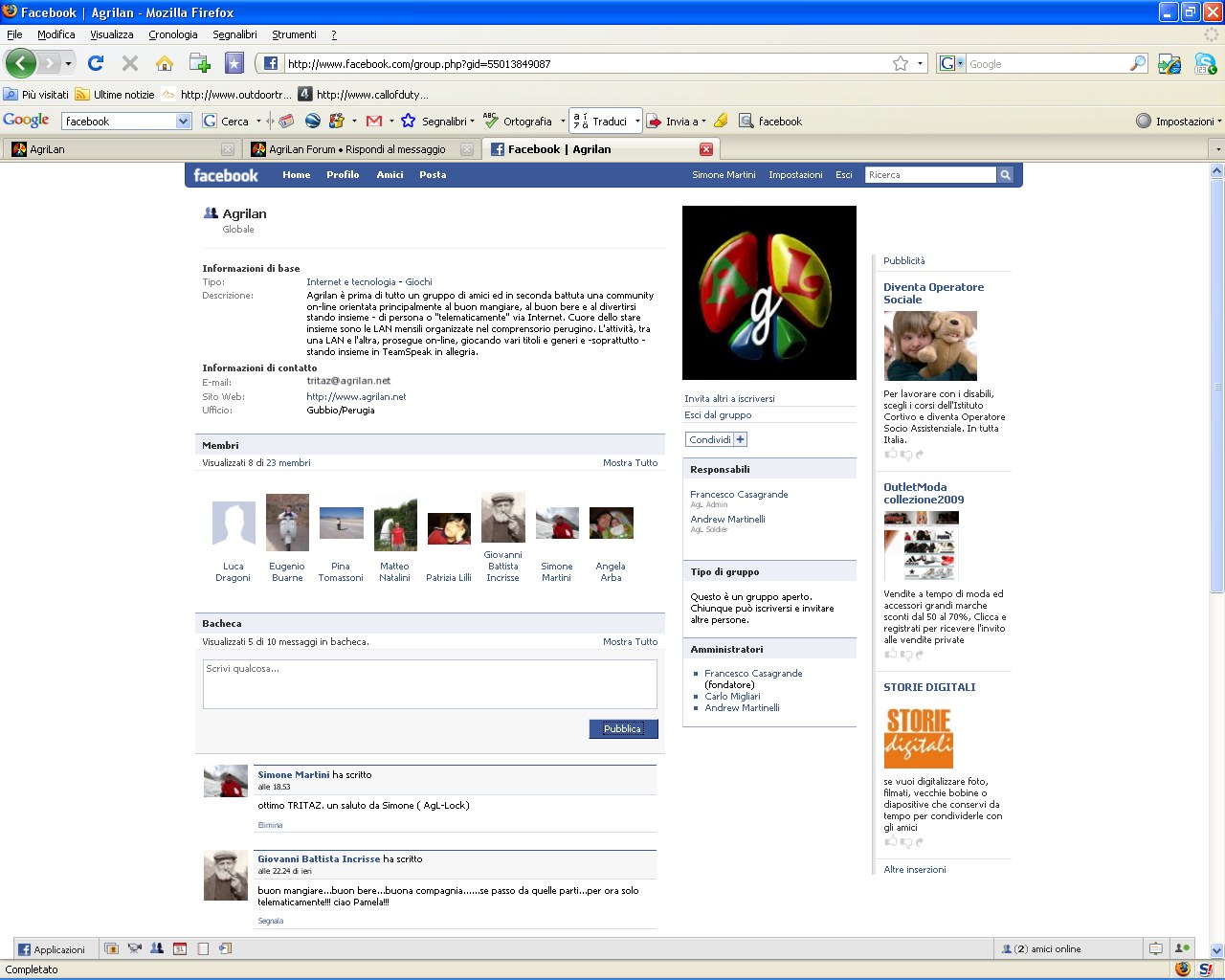
Task: Open the Visualizza menu
Action: coord(111,34)
